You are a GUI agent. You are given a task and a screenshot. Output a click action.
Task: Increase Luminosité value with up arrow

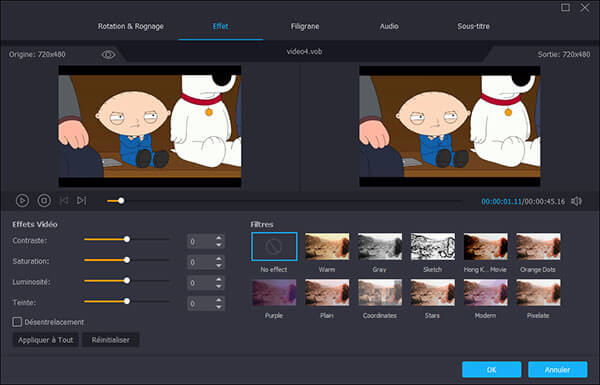218,279
